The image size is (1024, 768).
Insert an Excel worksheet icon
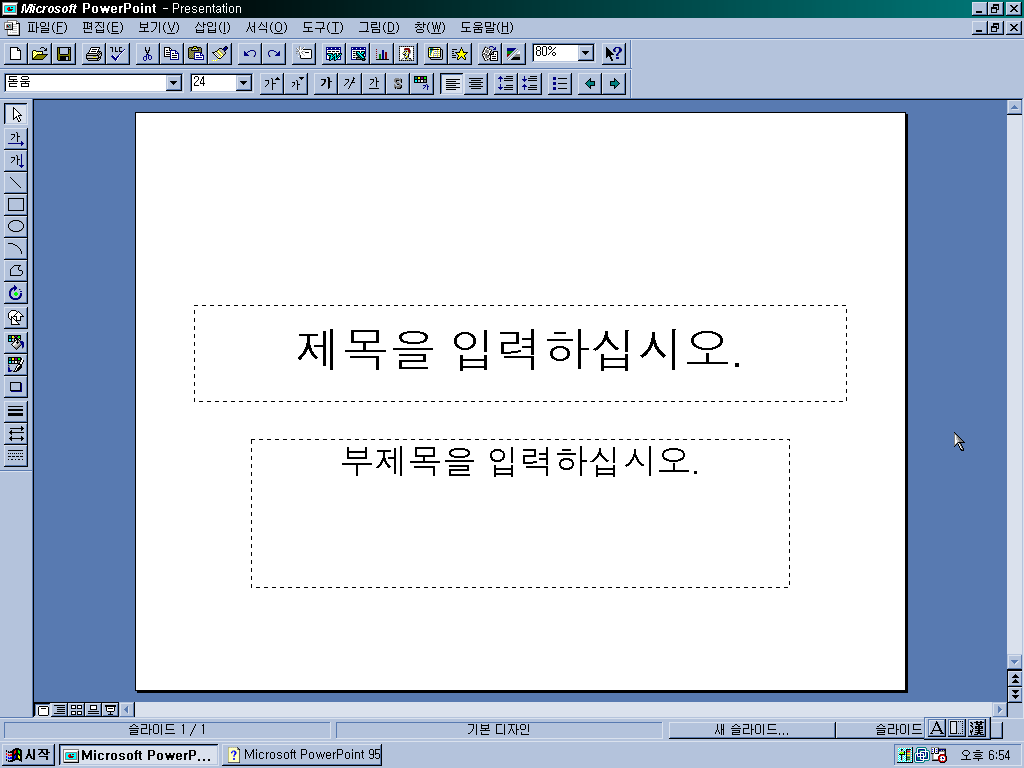pyautogui.click(x=358, y=54)
